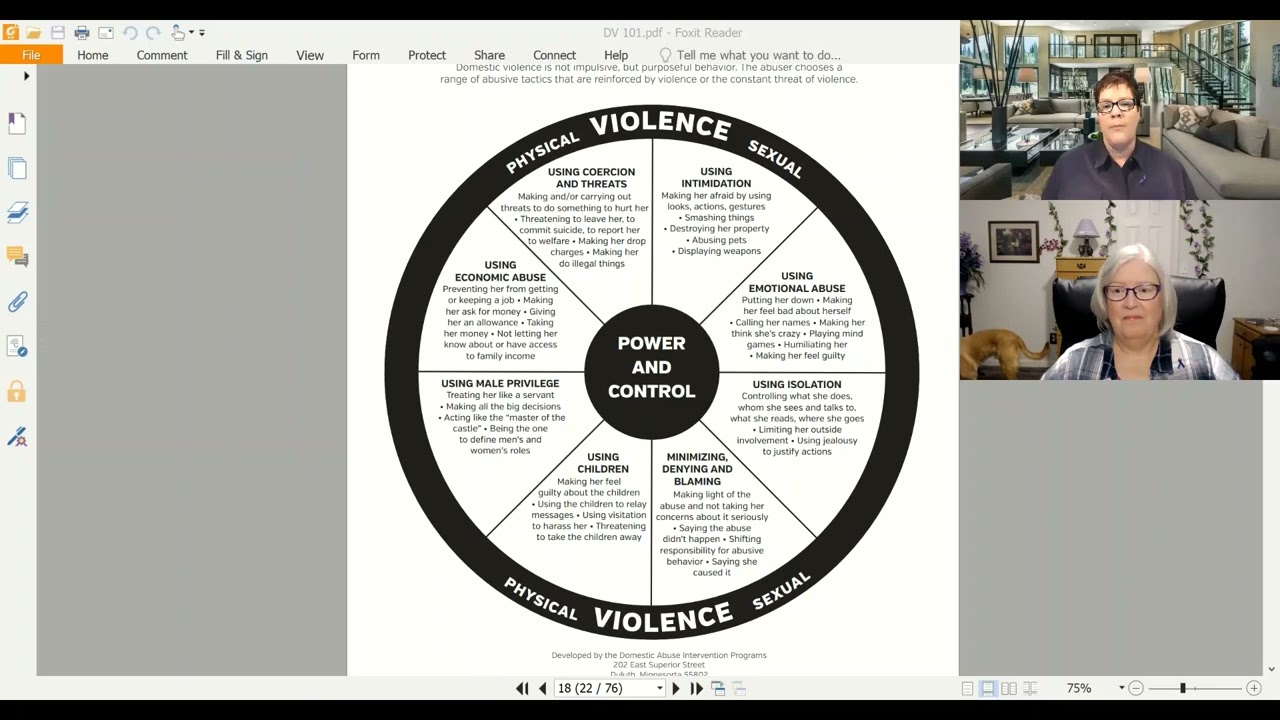Switch to the Home tab

(93, 55)
